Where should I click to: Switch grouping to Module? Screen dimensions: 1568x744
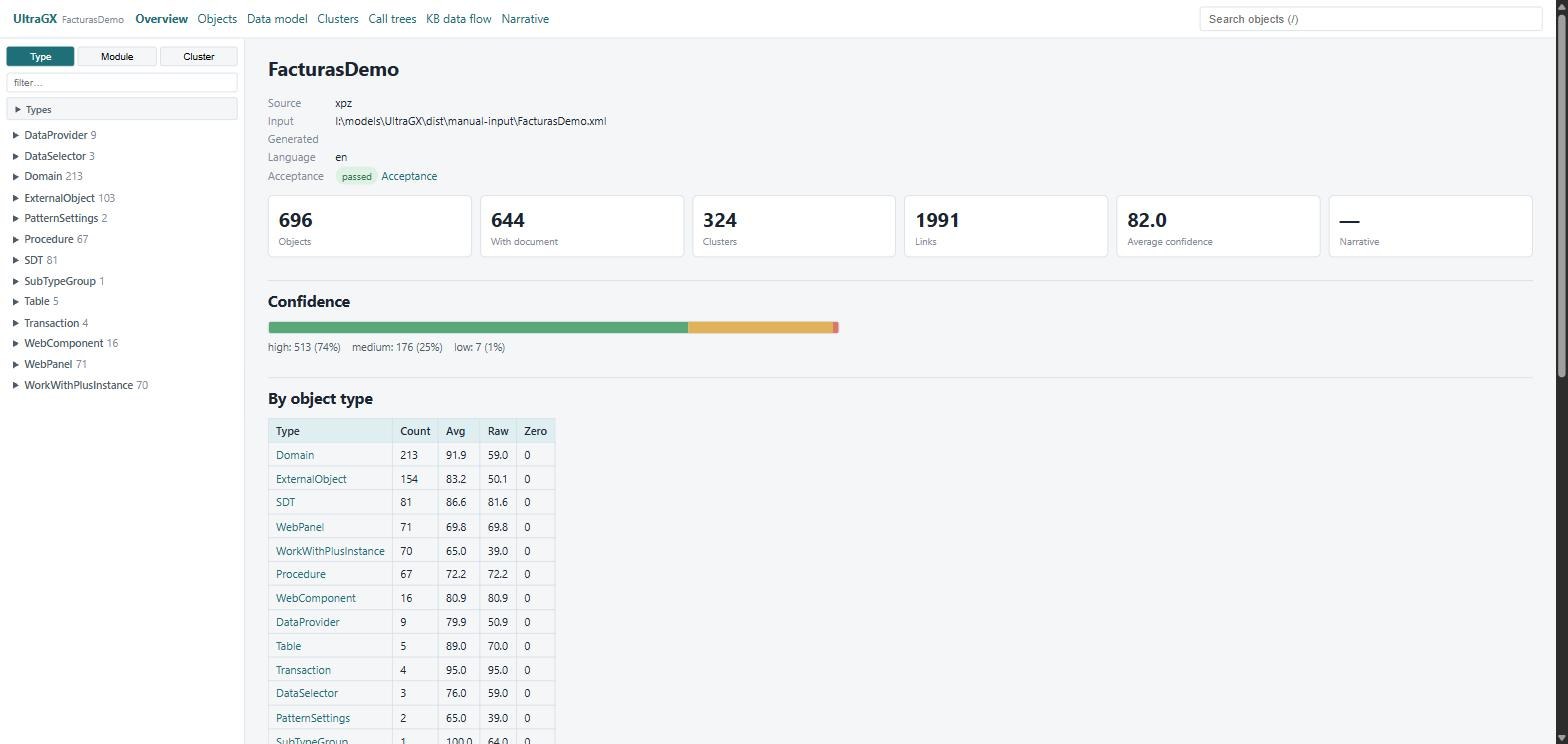tap(117, 56)
